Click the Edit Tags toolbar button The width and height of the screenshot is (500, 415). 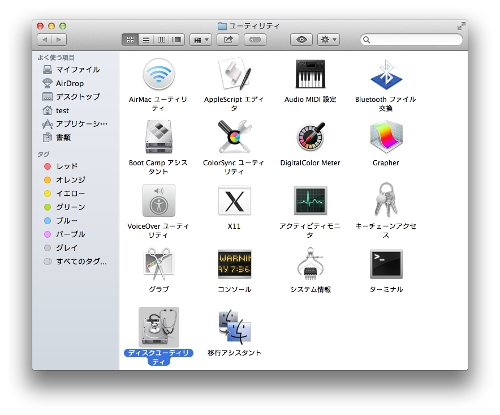point(255,40)
